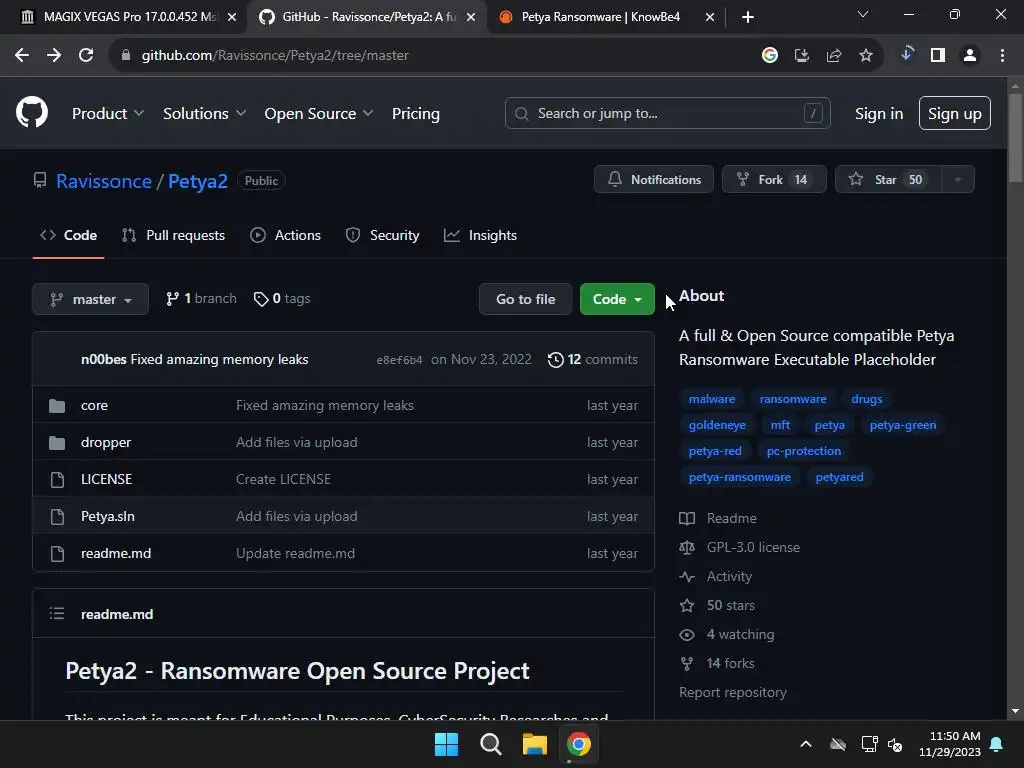Open the Star list dropdown arrow

click(x=958, y=180)
